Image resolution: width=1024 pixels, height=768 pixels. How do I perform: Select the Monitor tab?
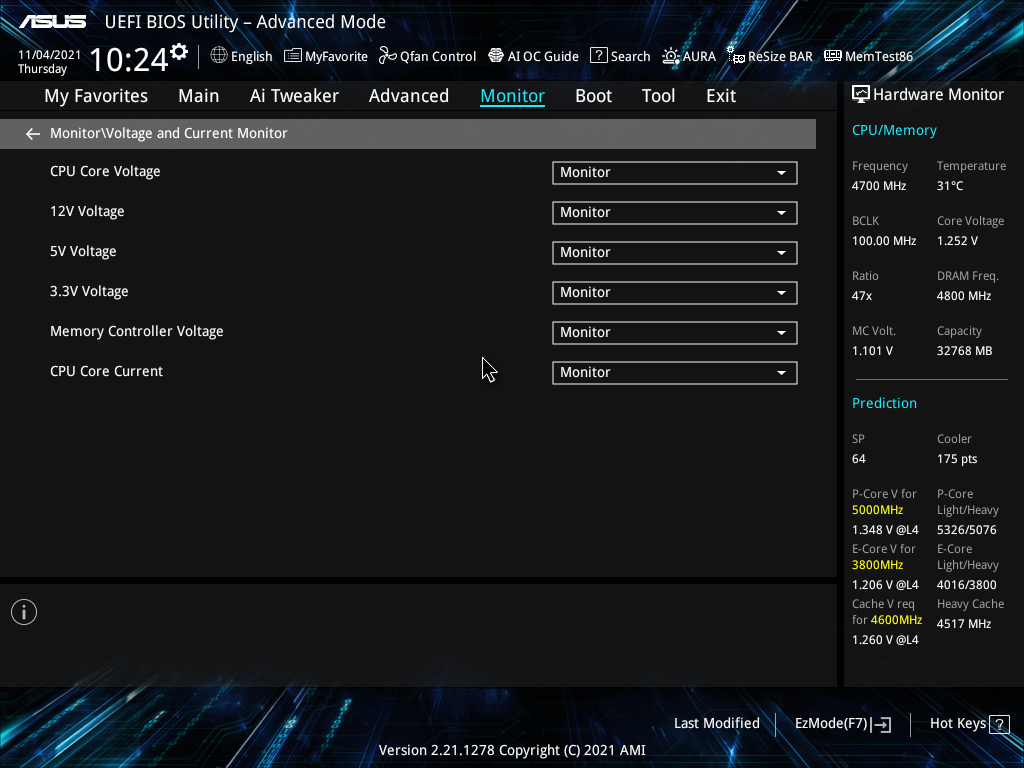coord(513,96)
